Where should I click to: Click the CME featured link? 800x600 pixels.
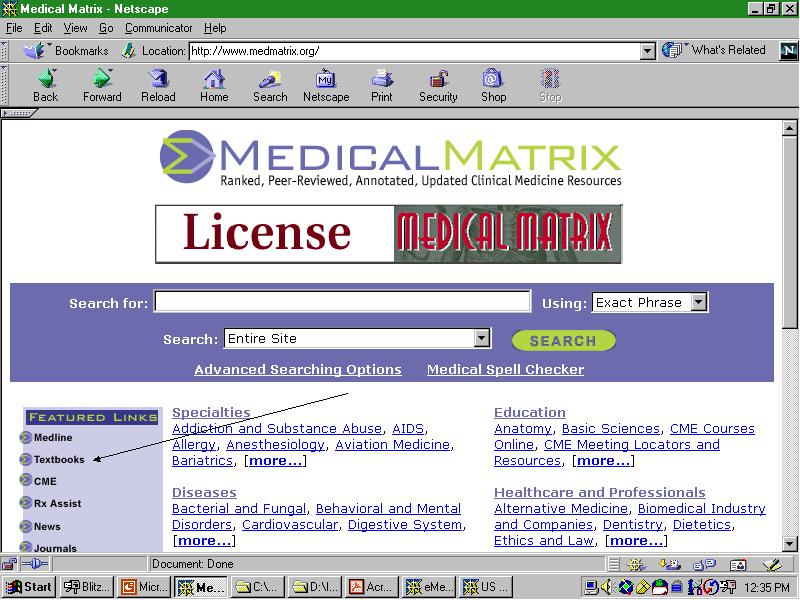pyautogui.click(x=45, y=481)
